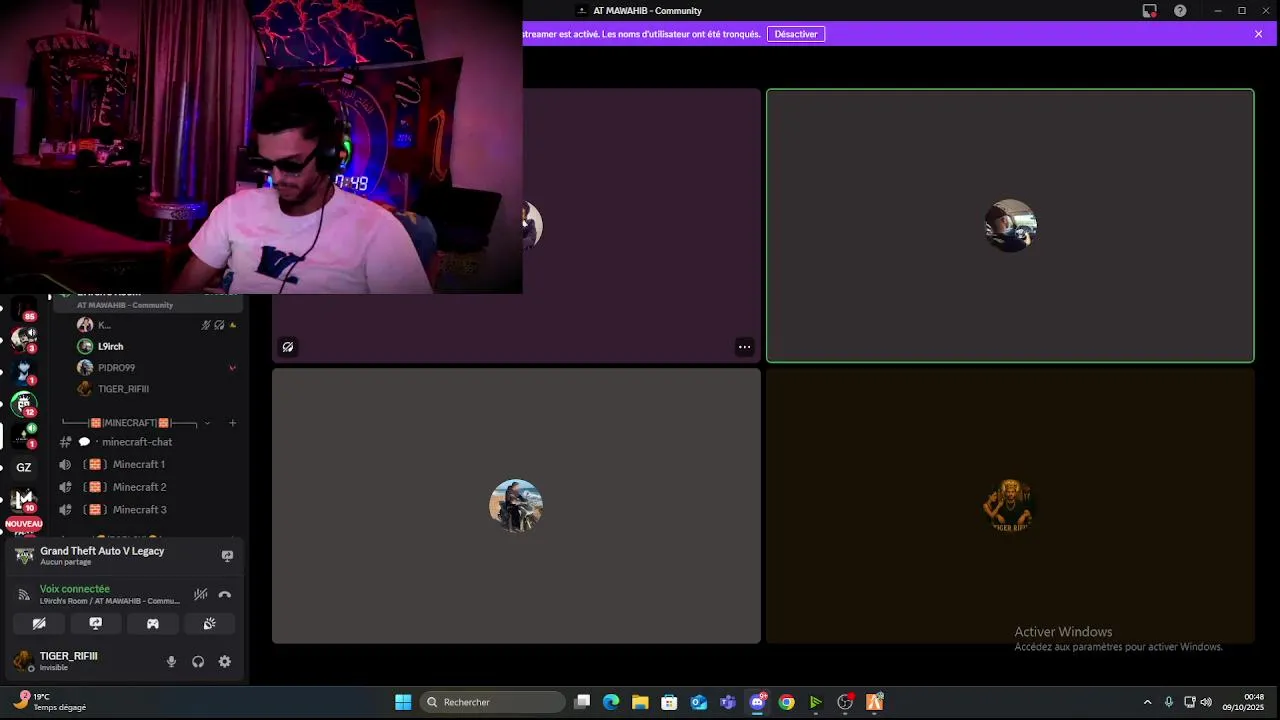The width and height of the screenshot is (1280, 720).
Task: Open volume control in system tray
Action: [1206, 702]
